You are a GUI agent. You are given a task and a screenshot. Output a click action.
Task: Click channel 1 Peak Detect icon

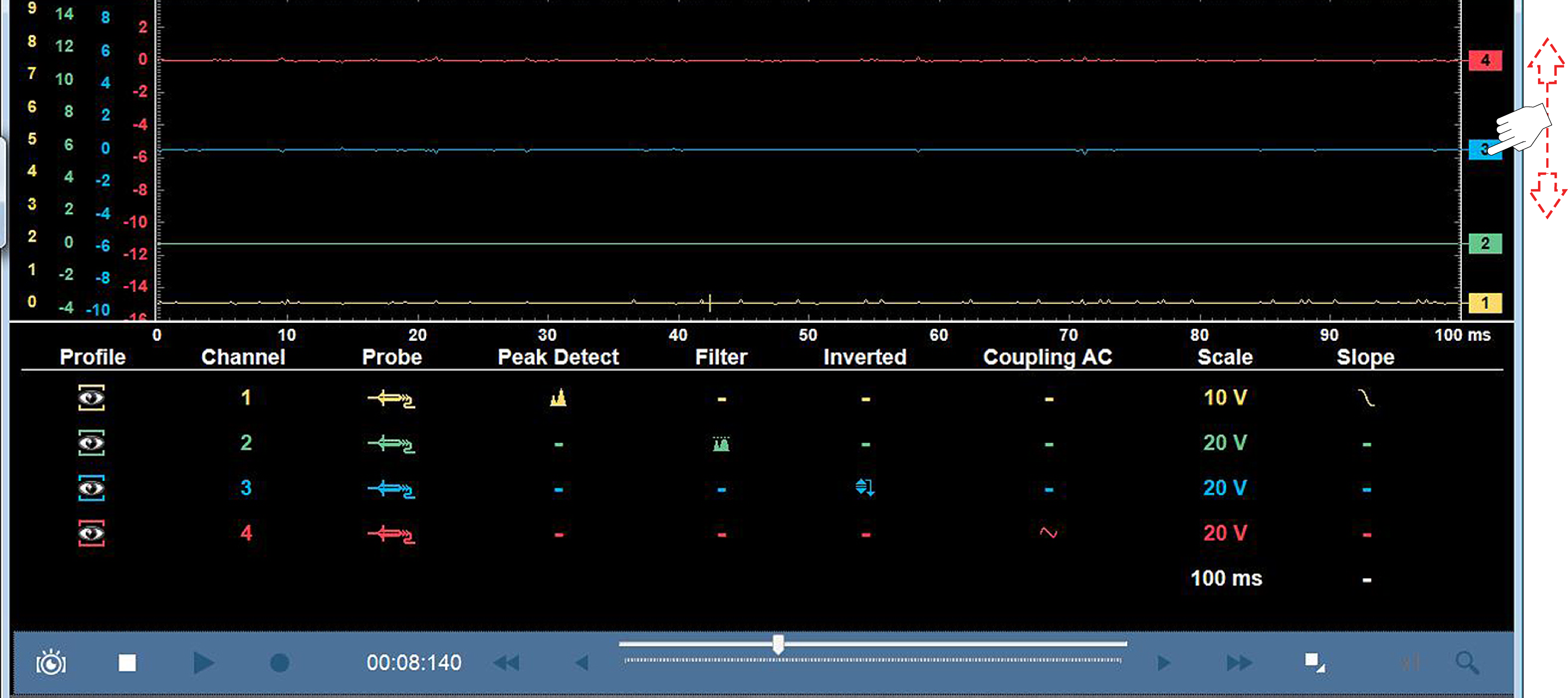(558, 398)
